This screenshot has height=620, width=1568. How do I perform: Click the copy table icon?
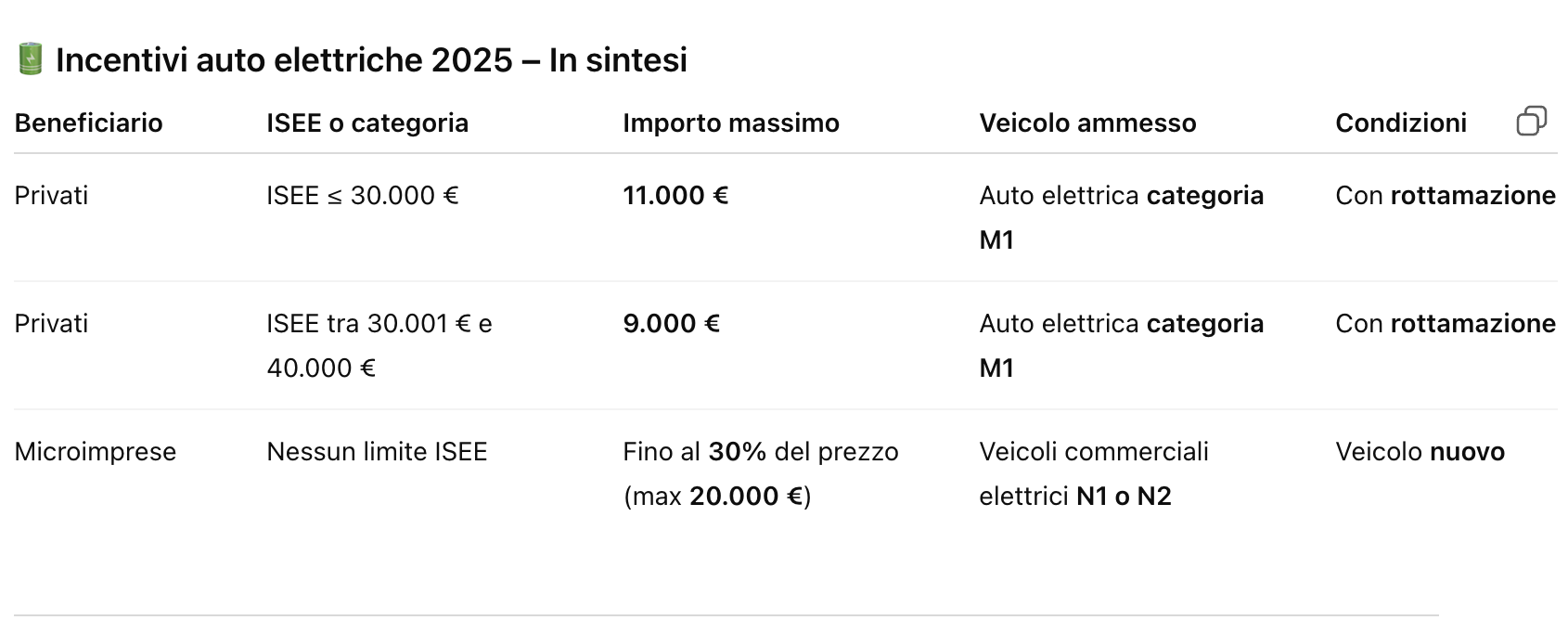[1531, 122]
